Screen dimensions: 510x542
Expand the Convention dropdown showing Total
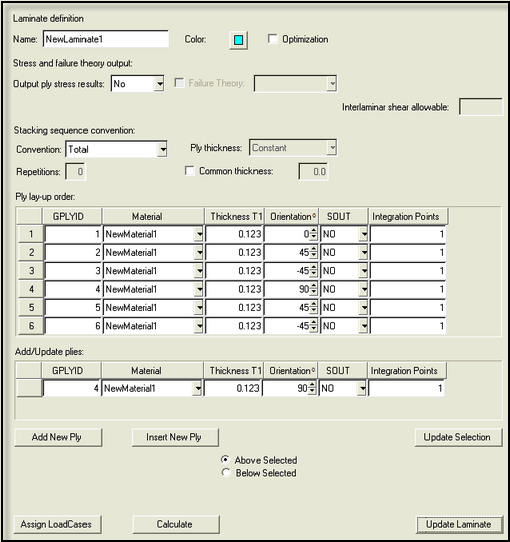pyautogui.click(x=162, y=149)
